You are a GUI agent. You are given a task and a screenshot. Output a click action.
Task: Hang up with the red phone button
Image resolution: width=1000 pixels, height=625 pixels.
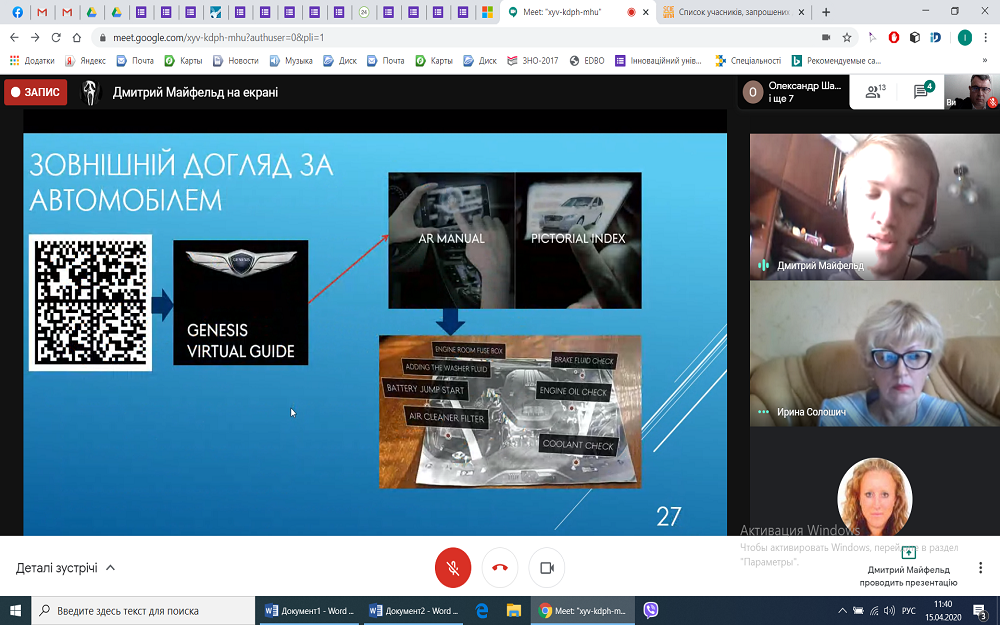[x=500, y=567]
